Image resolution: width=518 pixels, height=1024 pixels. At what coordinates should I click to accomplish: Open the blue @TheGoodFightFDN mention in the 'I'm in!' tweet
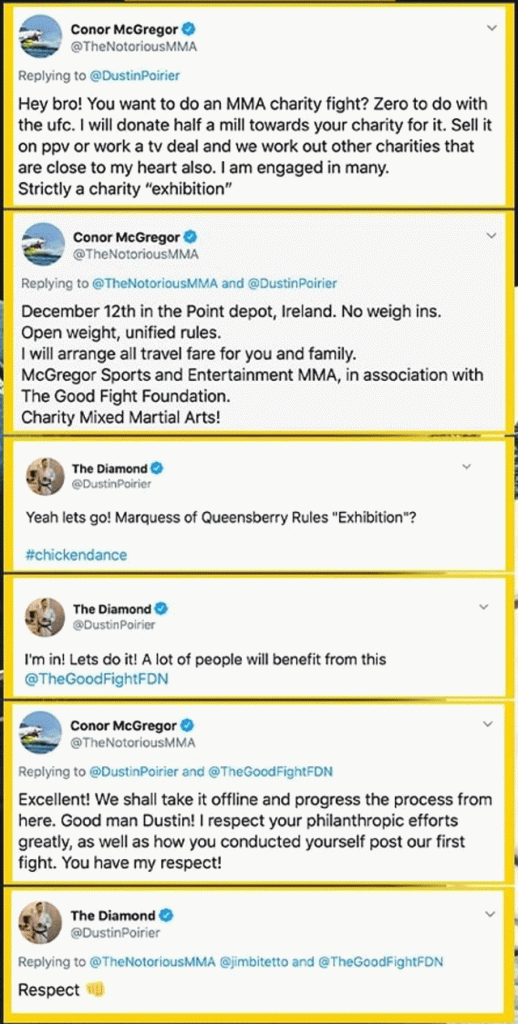[95, 679]
